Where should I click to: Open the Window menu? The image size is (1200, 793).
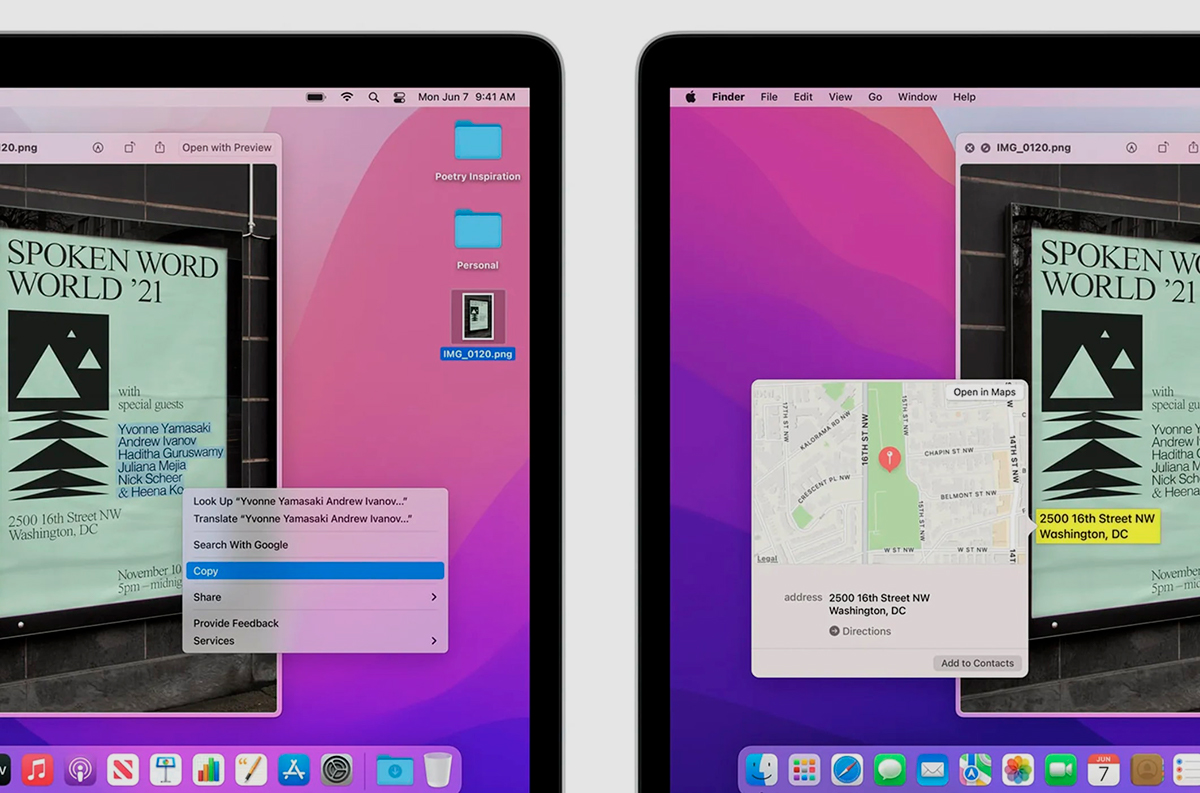click(917, 97)
